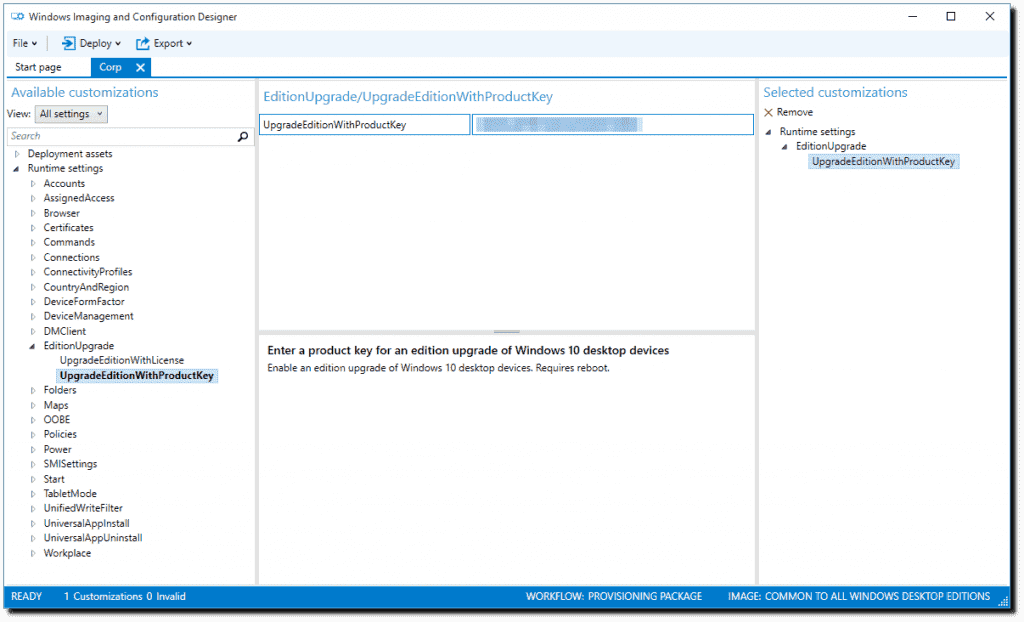Select UpgradeEditionWithLicense setting
Image resolution: width=1024 pixels, height=622 pixels.
point(121,361)
